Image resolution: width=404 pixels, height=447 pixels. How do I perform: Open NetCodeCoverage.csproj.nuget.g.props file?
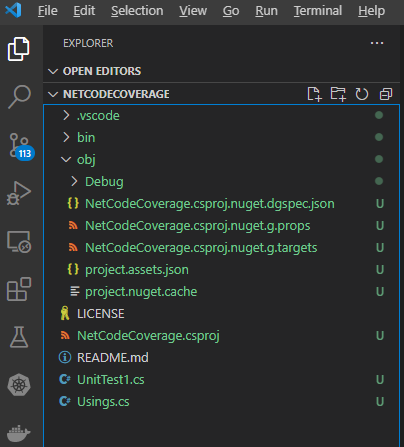[x=221, y=225]
